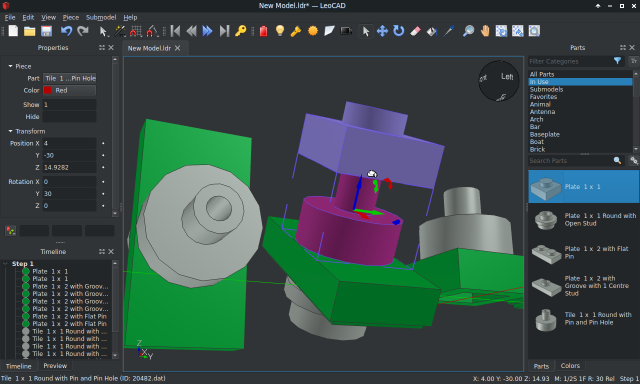Select the Baseplate category
This screenshot has width=640, height=384.
pos(544,134)
